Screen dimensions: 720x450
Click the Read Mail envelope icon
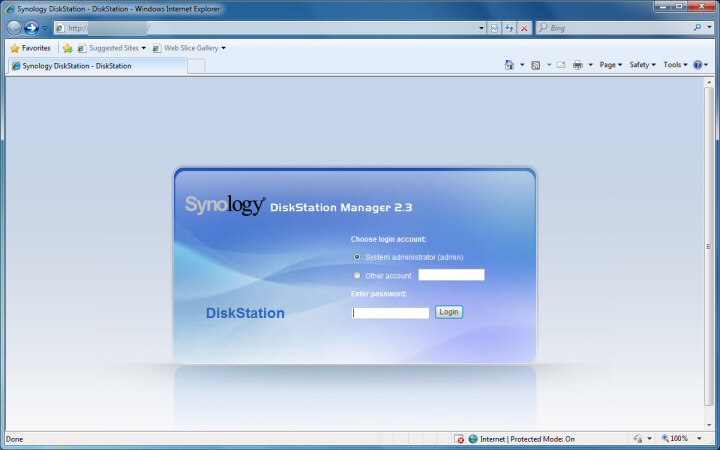coord(561,65)
